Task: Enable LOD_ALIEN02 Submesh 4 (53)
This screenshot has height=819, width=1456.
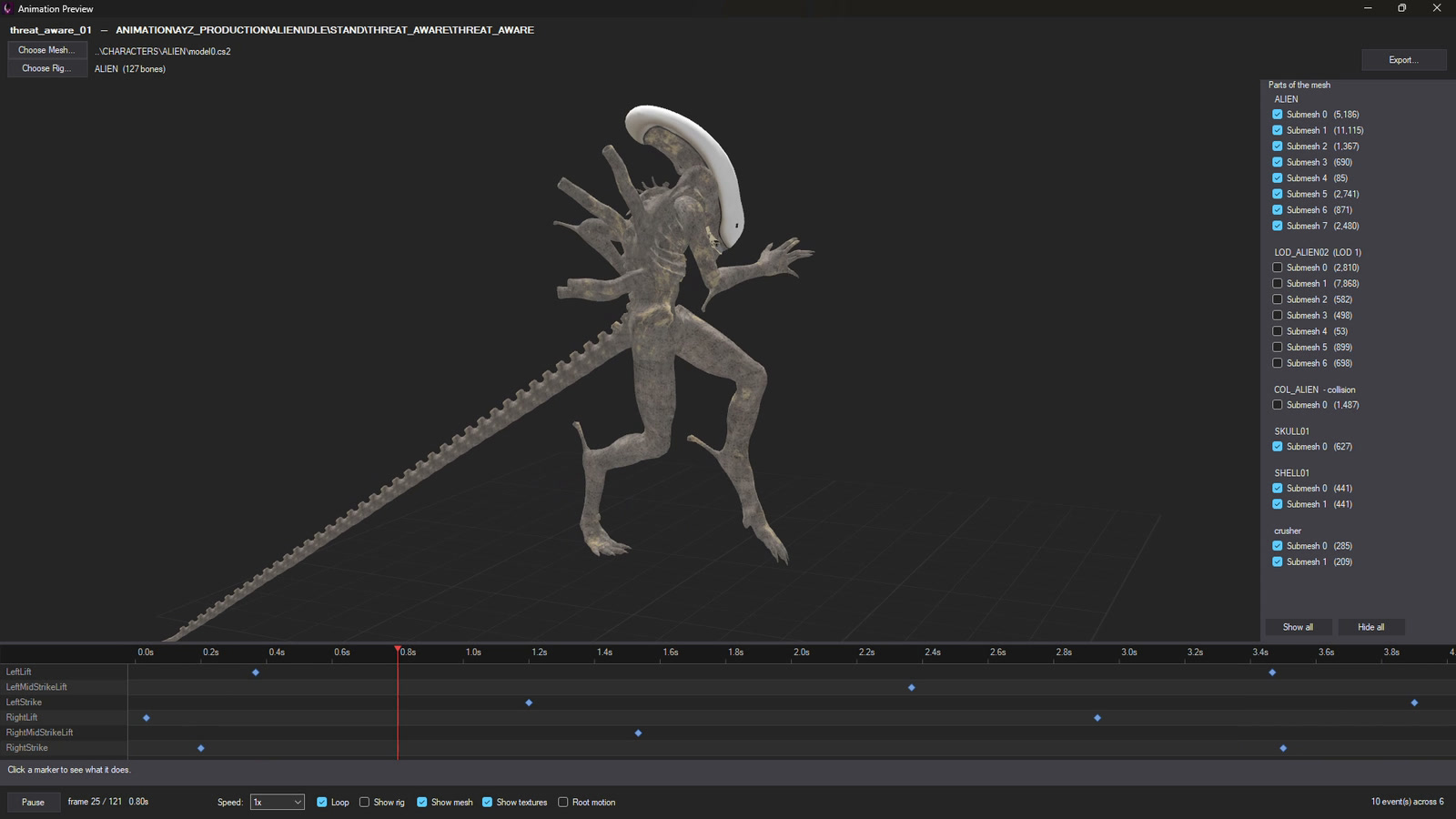Action: point(1278,331)
